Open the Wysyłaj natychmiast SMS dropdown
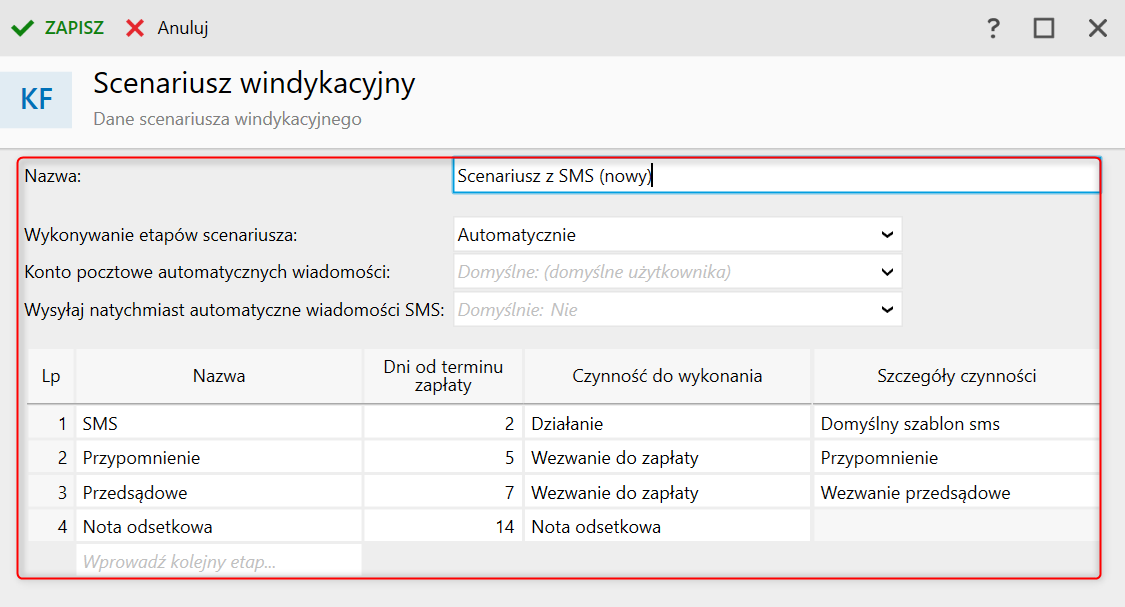Screen dimensions: 1125x607 (x=677, y=310)
